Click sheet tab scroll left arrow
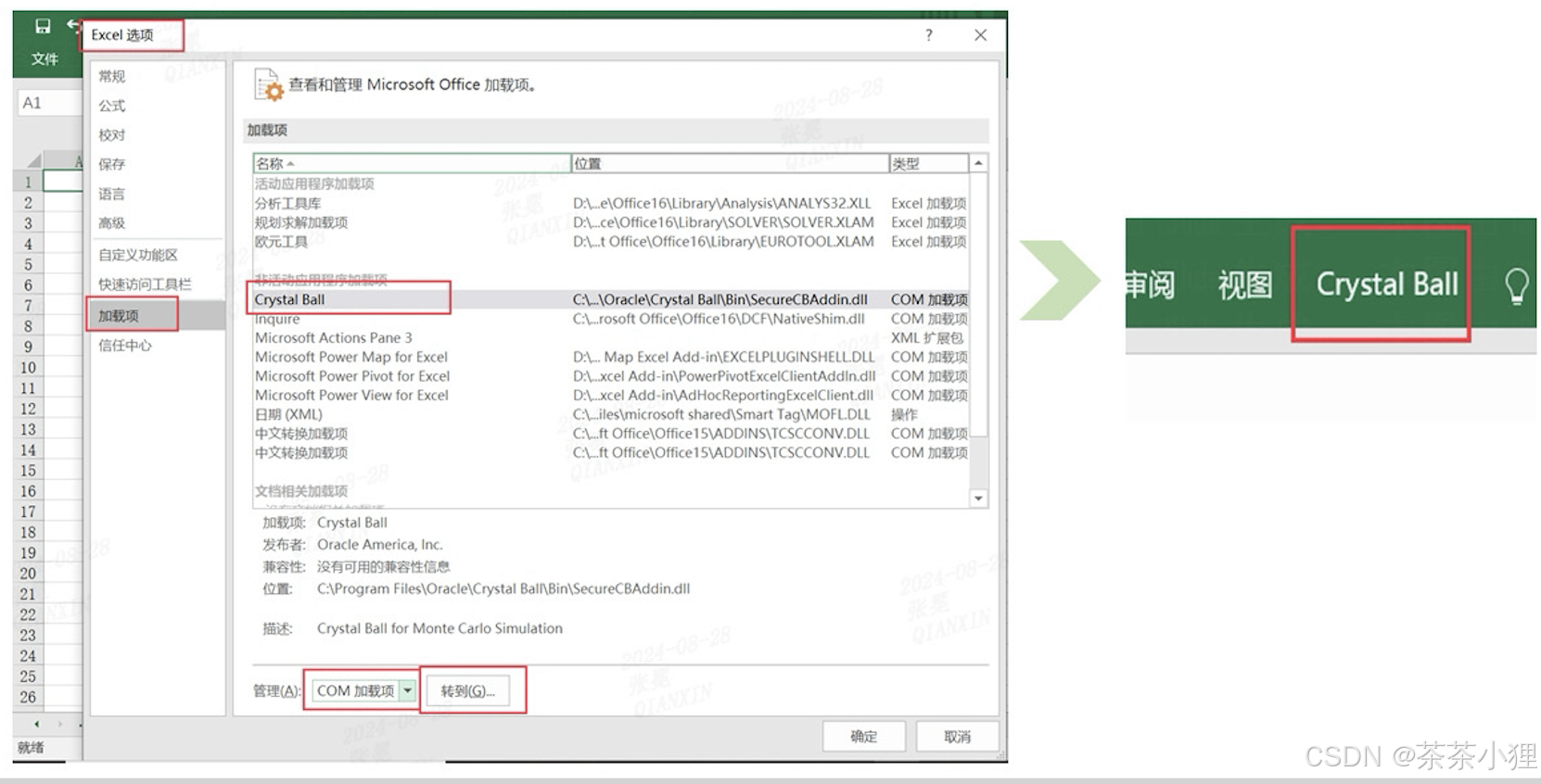 (x=37, y=724)
